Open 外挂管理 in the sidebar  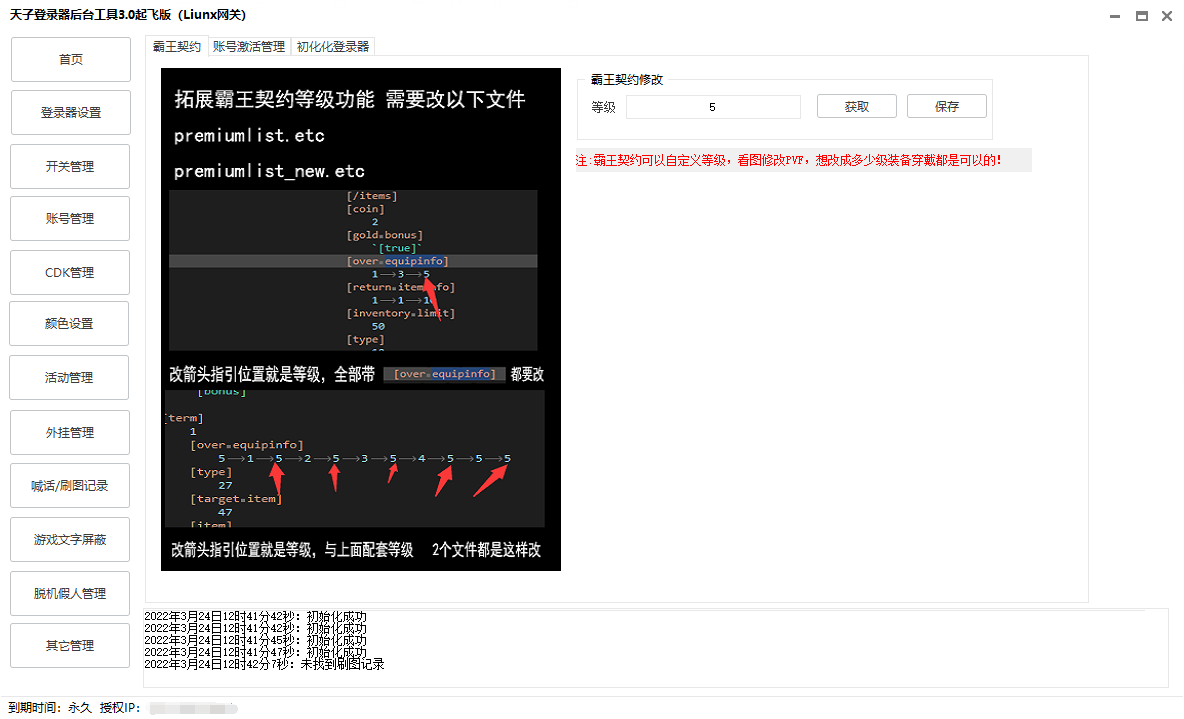(70, 433)
